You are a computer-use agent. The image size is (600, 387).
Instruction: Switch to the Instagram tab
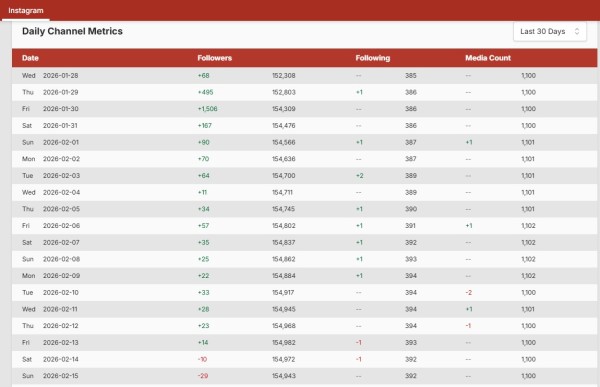[x=26, y=10]
